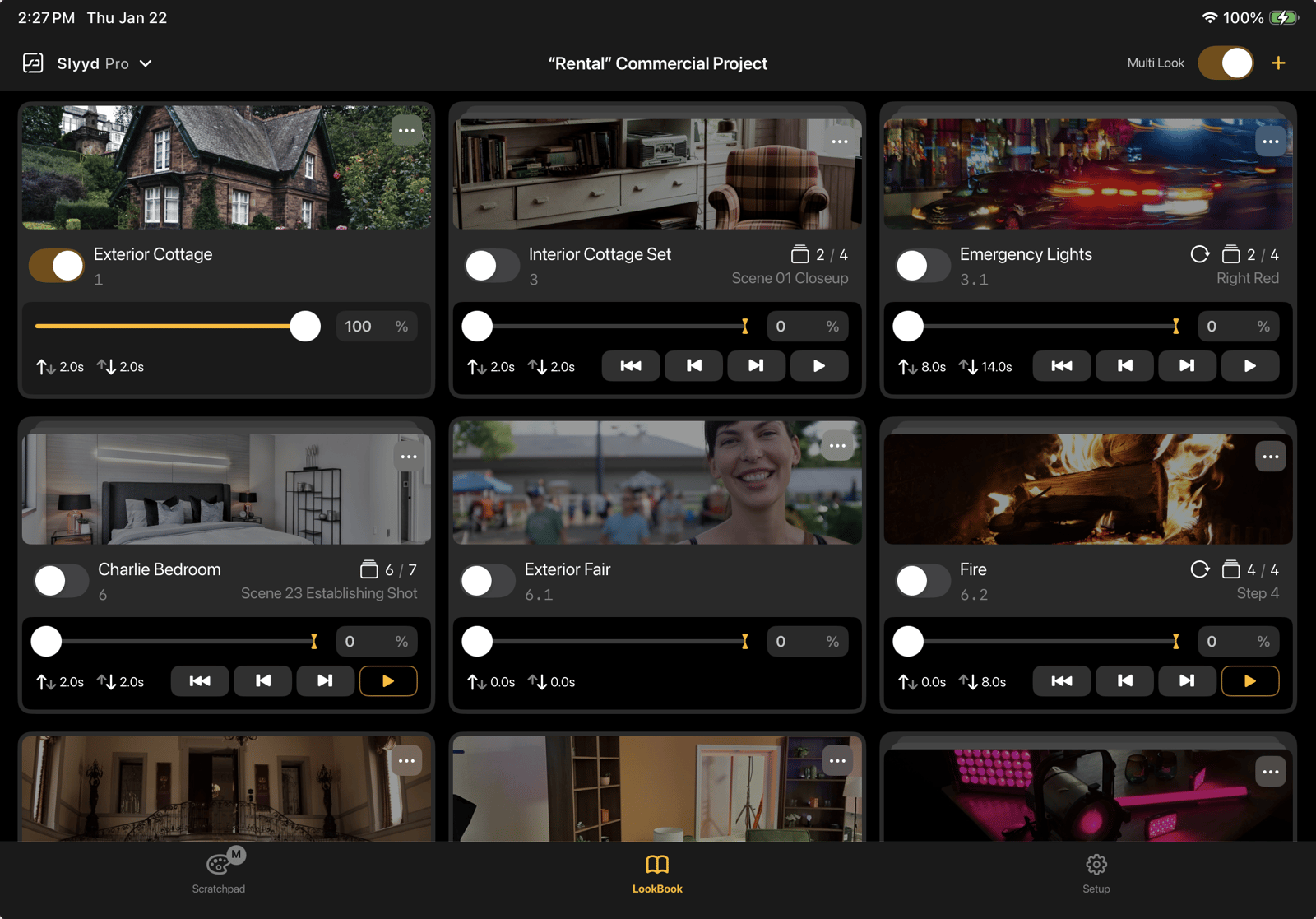Enable the Interior Cottage Set look toggle
This screenshot has height=919, width=1316.
point(491,266)
